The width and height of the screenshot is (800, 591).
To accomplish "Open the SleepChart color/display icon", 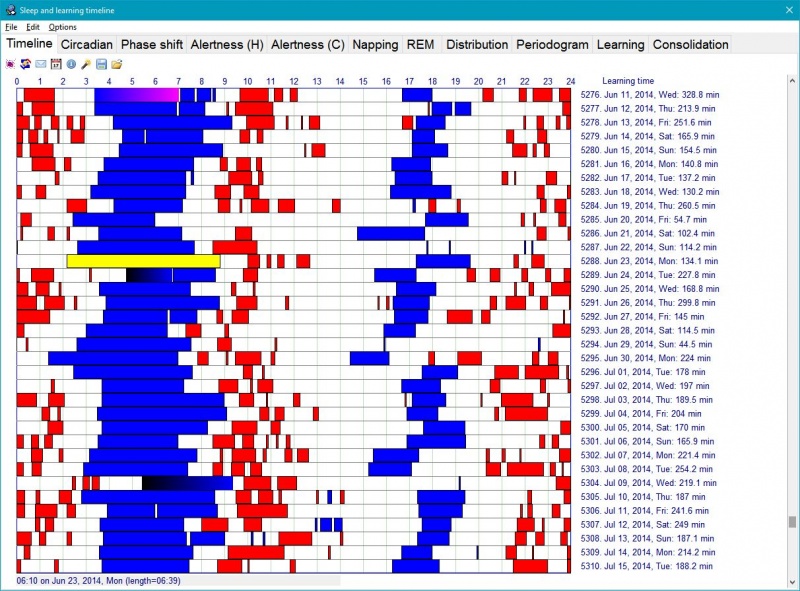I will click(10, 63).
